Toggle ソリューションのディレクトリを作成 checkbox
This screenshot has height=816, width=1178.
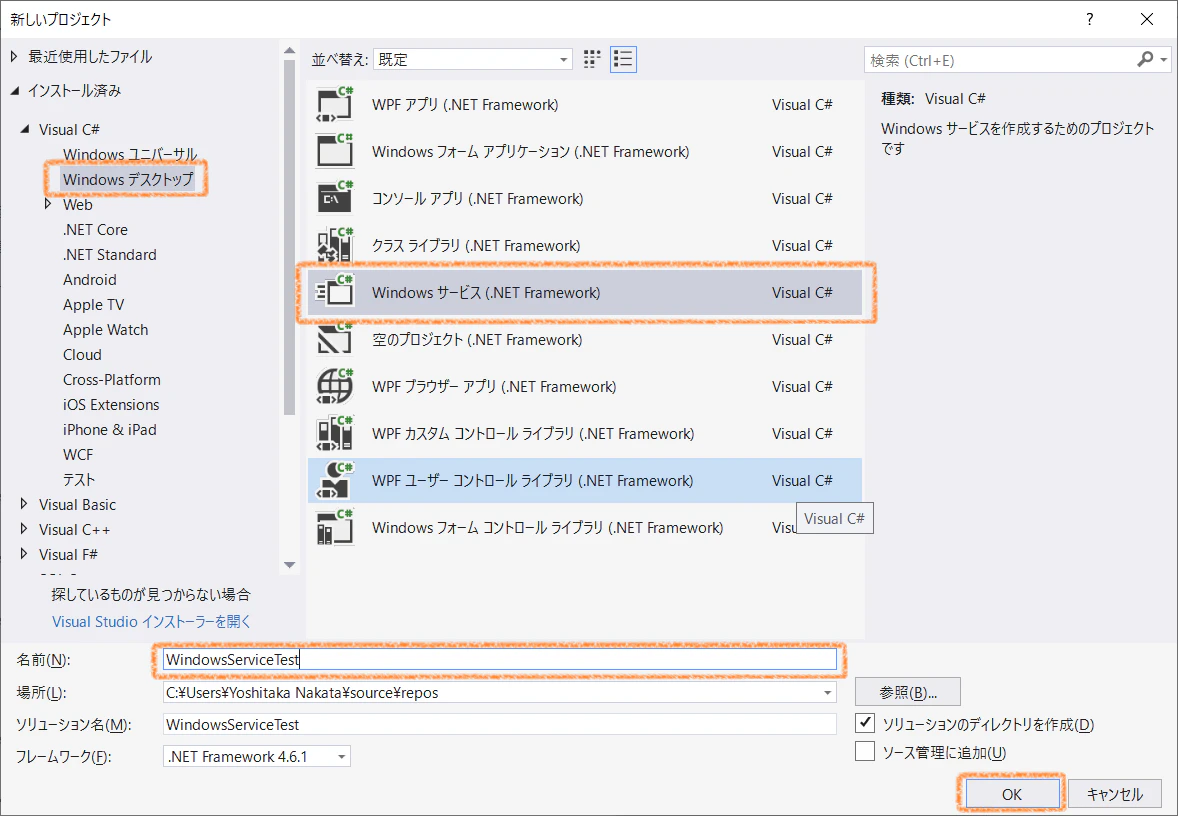tap(865, 724)
